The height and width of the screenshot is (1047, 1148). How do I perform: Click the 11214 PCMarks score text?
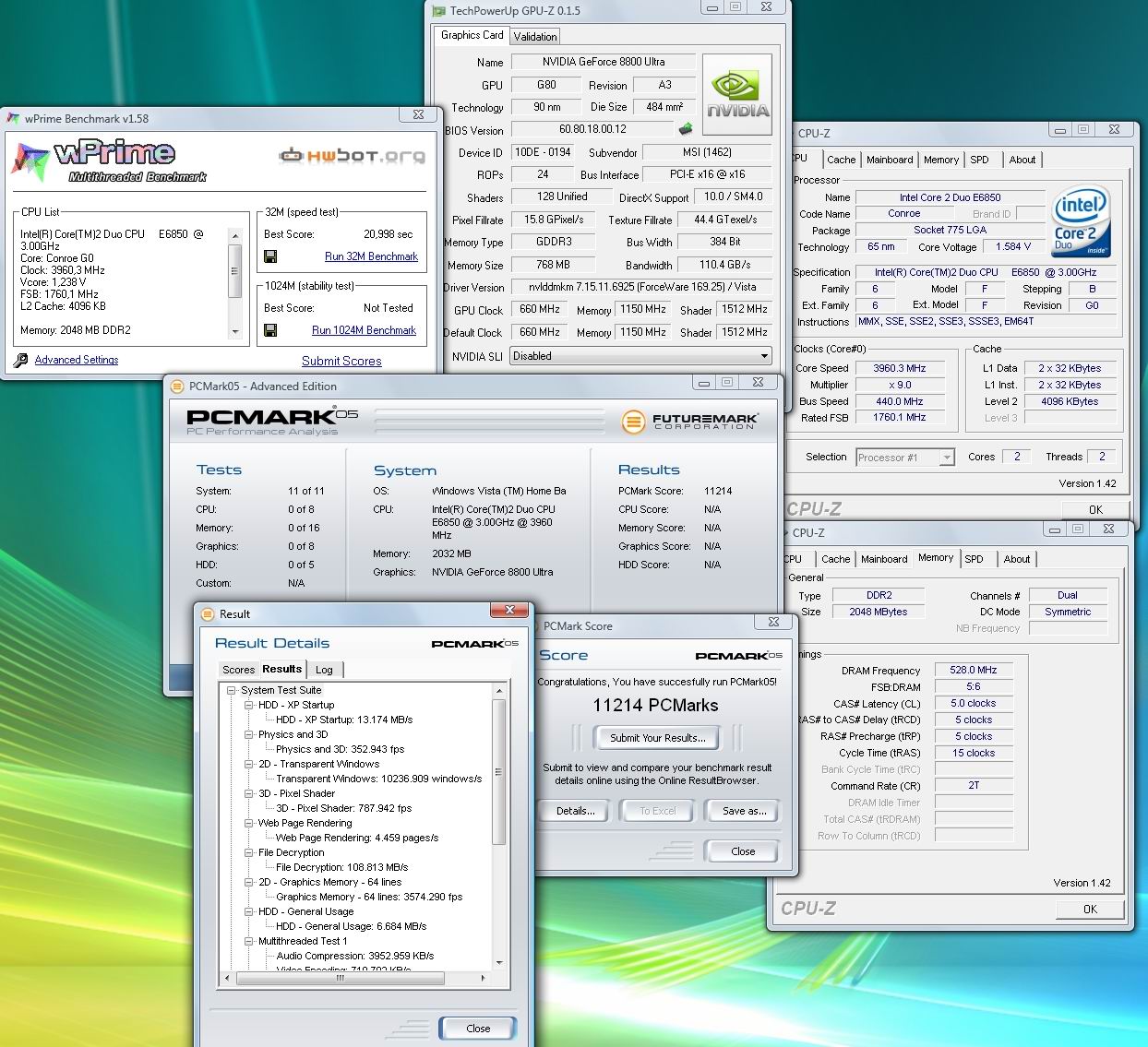pos(655,705)
